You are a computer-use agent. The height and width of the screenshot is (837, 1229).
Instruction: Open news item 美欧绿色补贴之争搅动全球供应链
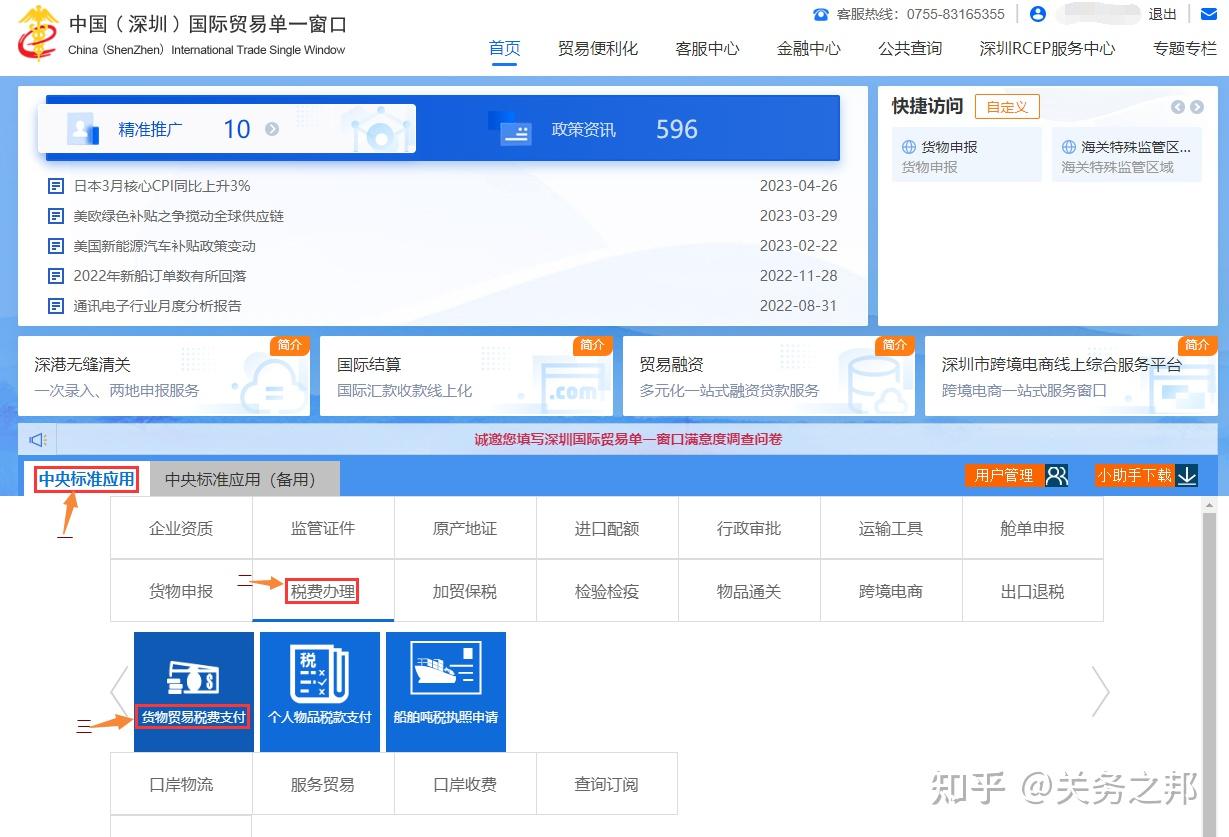(178, 216)
